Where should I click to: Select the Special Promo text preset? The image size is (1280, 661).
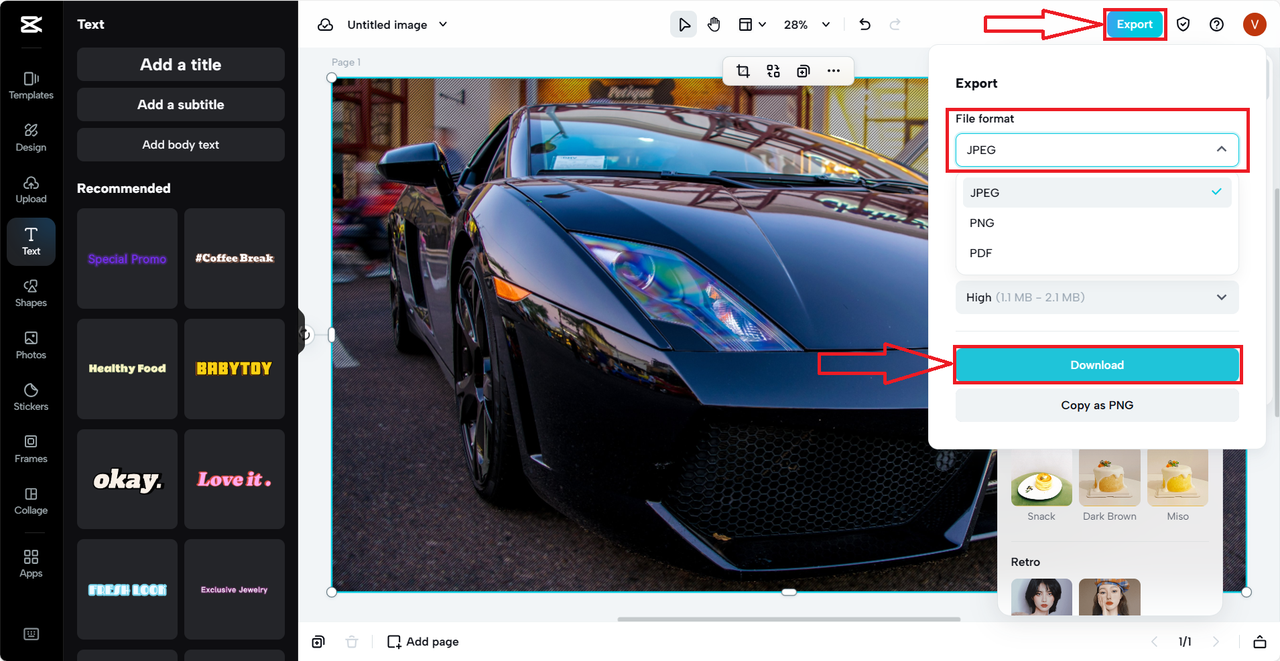(127, 258)
